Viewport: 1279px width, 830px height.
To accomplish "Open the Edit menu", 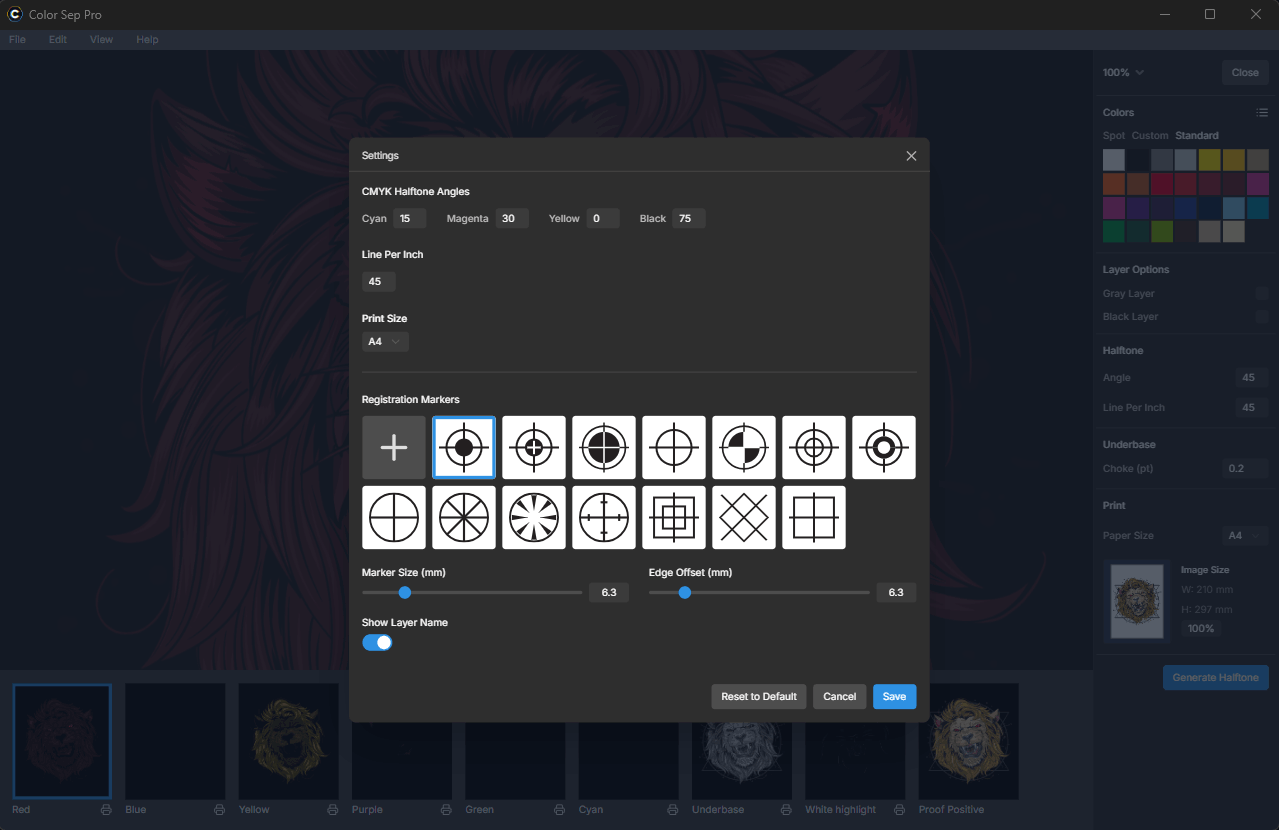I will 58,40.
